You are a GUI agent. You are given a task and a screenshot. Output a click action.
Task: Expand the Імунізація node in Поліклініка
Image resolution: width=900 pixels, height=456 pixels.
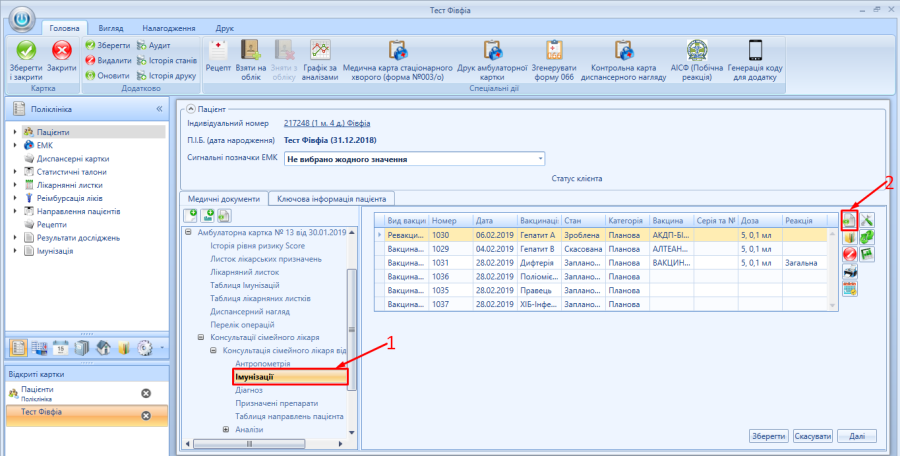tap(15, 251)
